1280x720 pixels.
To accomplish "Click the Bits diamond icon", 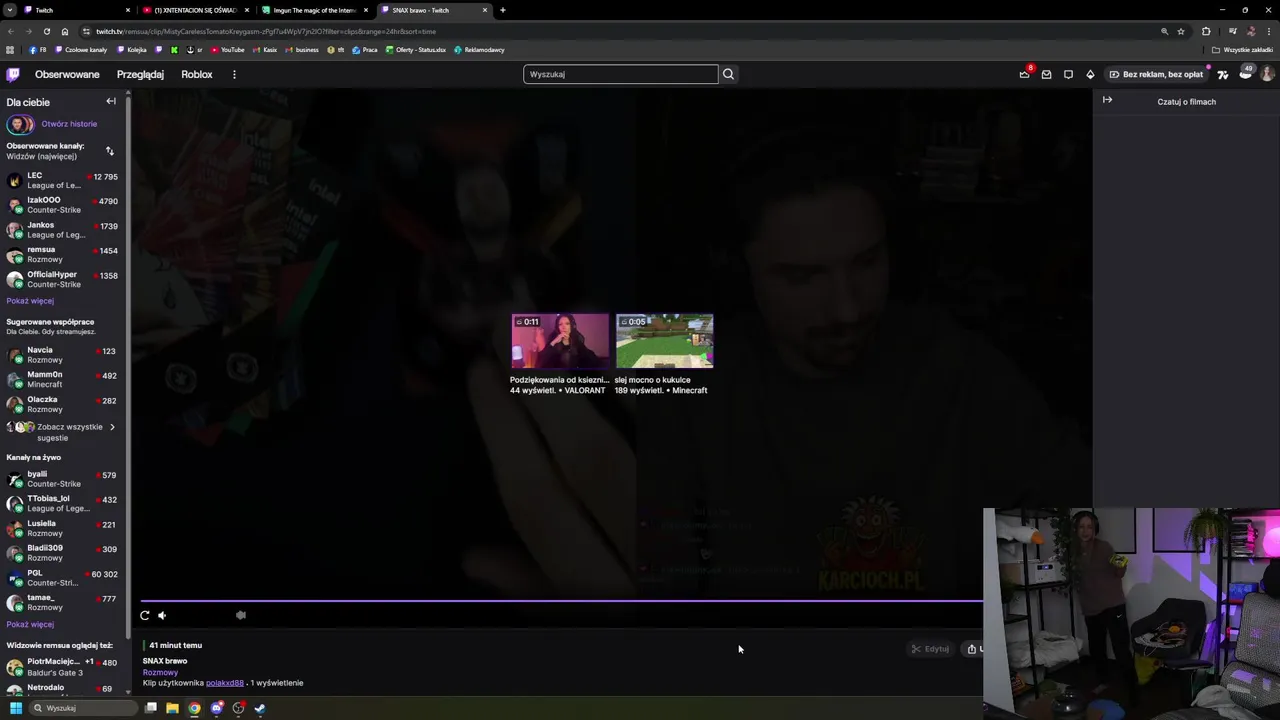I will pyautogui.click(x=1090, y=74).
